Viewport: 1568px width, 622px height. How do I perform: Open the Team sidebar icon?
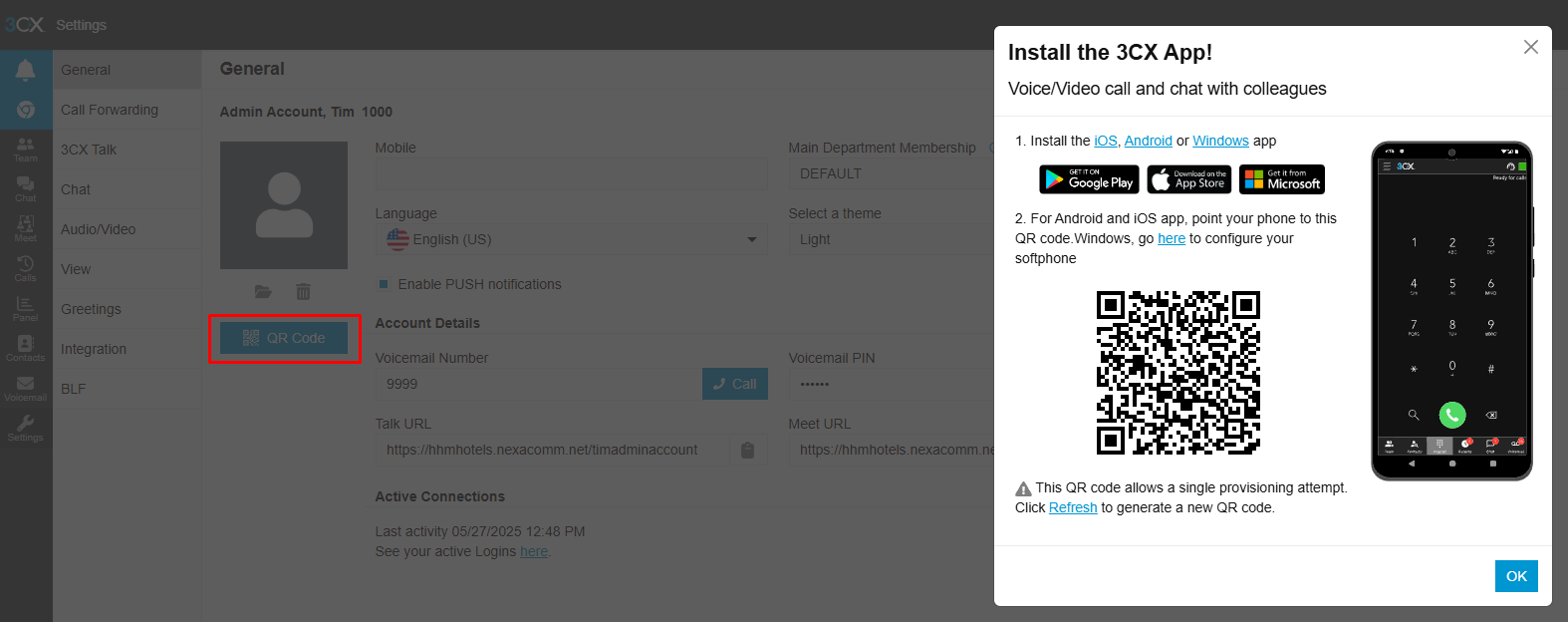pyautogui.click(x=26, y=149)
